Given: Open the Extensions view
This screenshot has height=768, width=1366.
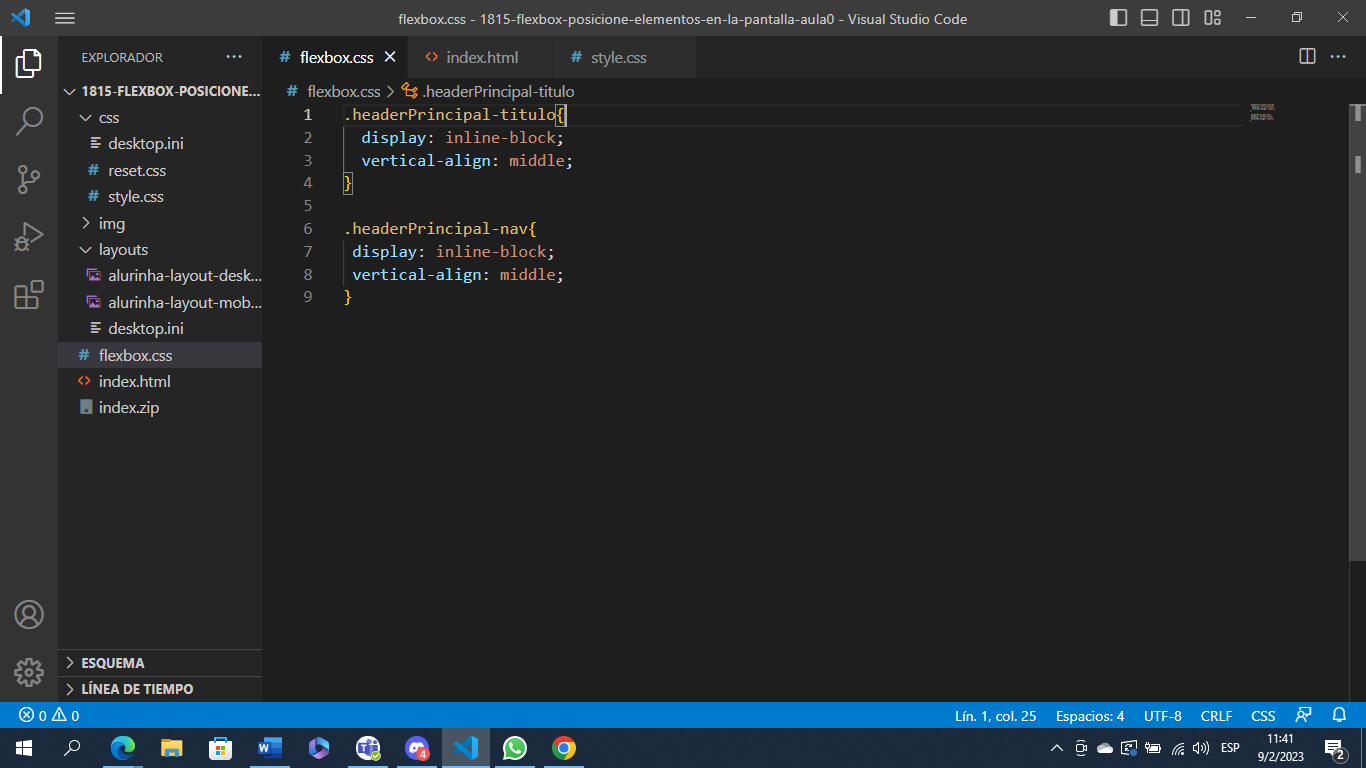Looking at the screenshot, I should point(29,295).
